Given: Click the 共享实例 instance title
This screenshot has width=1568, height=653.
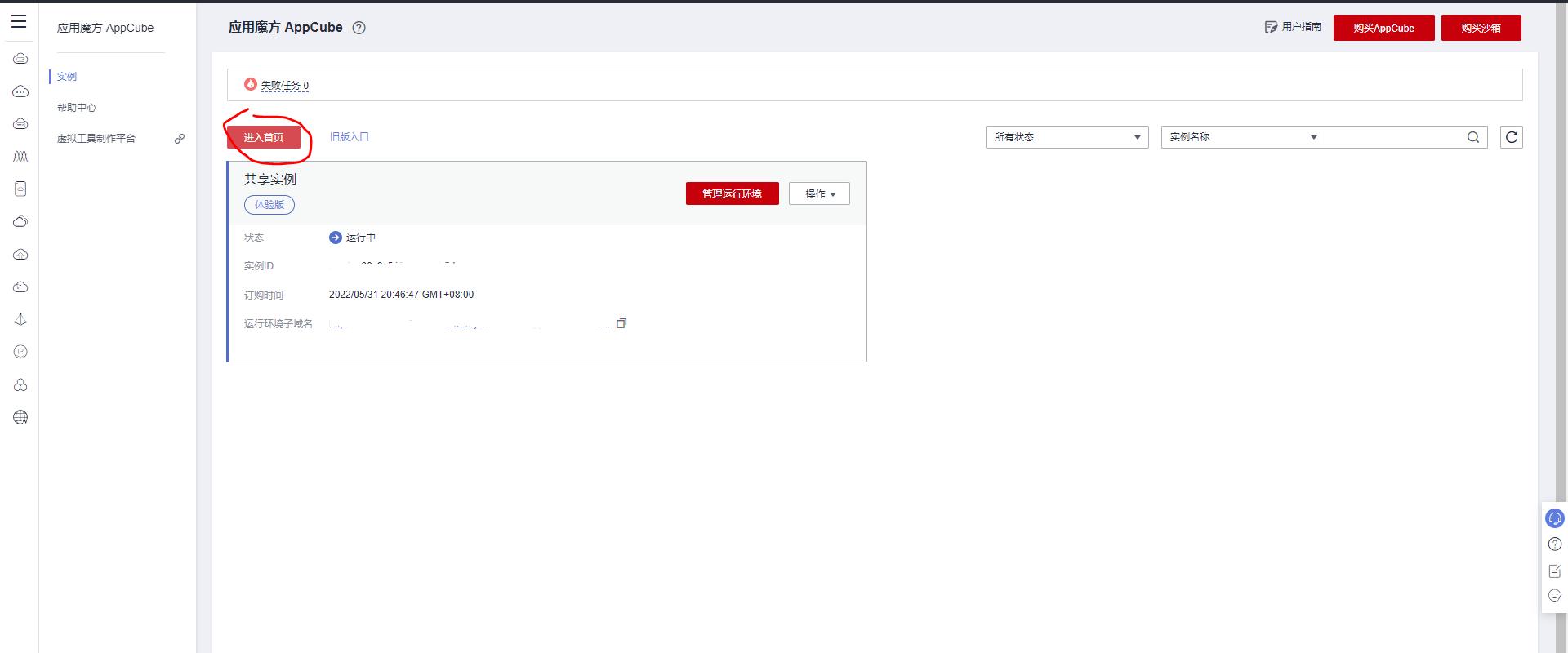Looking at the screenshot, I should [x=270, y=180].
